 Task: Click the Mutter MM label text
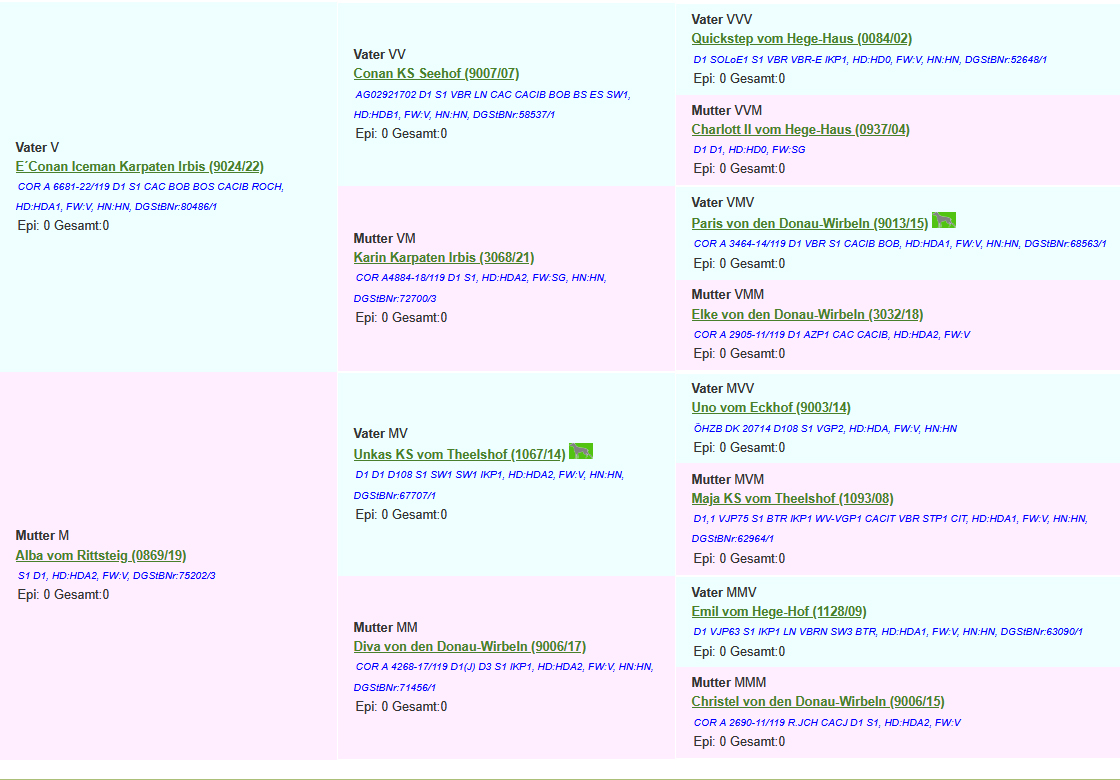click(x=385, y=627)
